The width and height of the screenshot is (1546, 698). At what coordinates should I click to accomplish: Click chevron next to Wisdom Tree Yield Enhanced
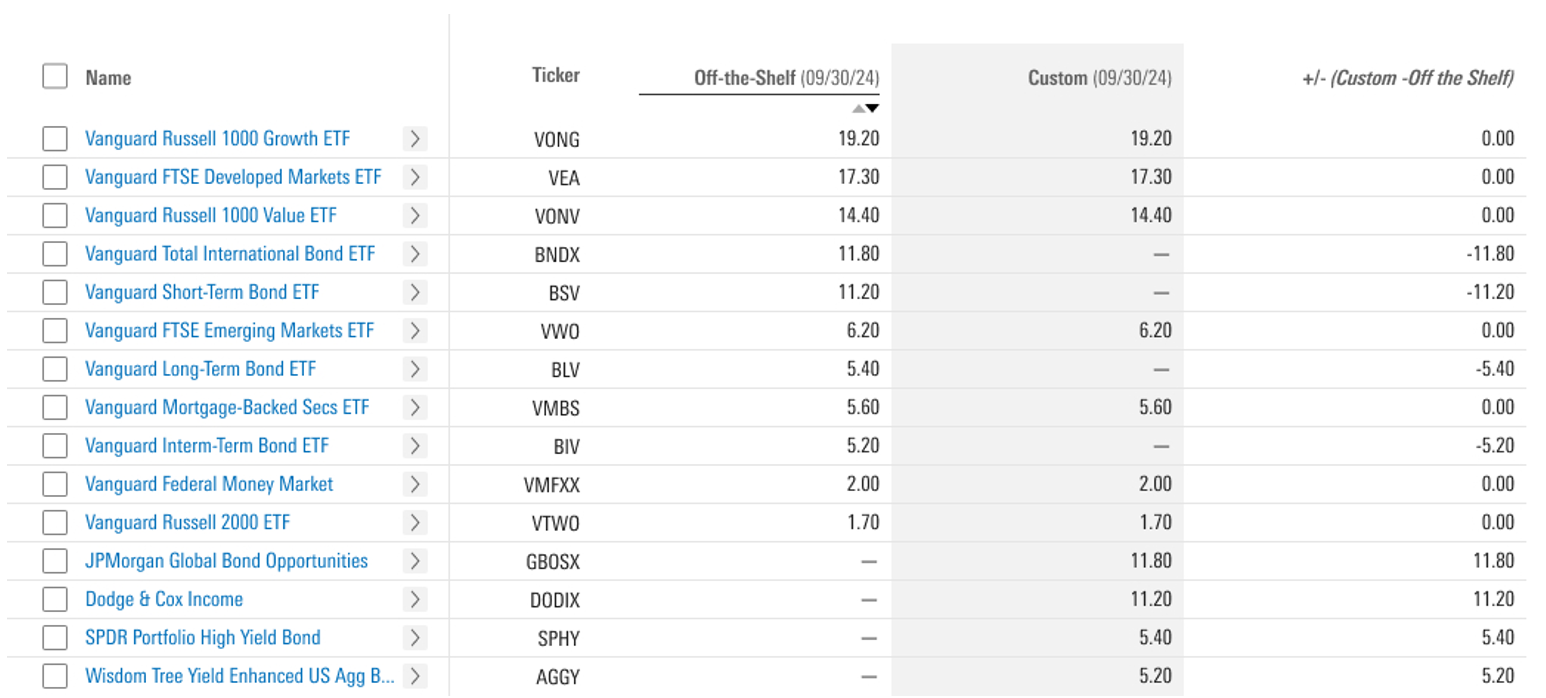point(415,676)
